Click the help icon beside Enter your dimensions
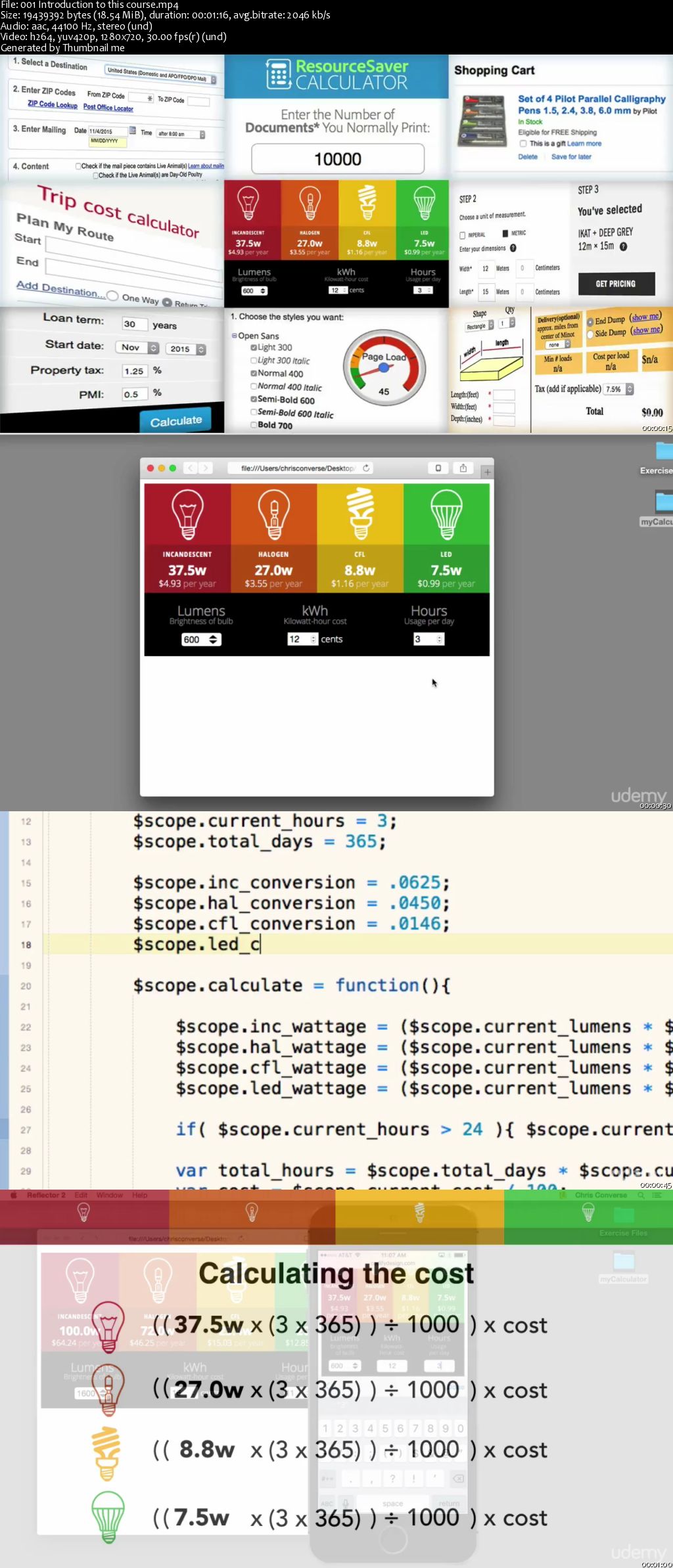673x1568 pixels. click(x=513, y=248)
